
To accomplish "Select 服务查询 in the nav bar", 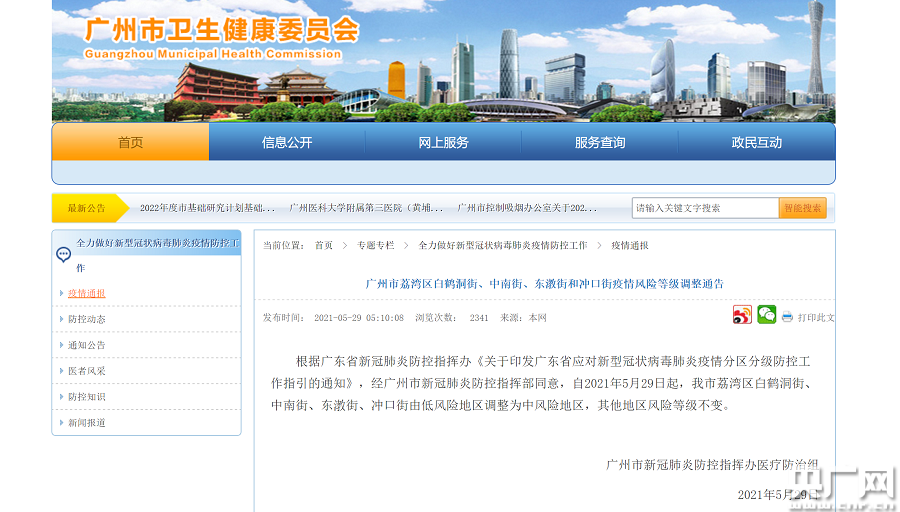I will (x=600, y=142).
